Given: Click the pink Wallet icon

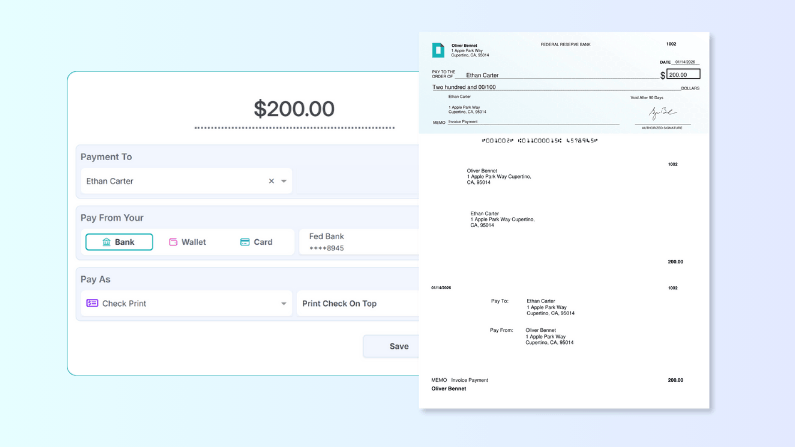Looking at the screenshot, I should (x=173, y=242).
